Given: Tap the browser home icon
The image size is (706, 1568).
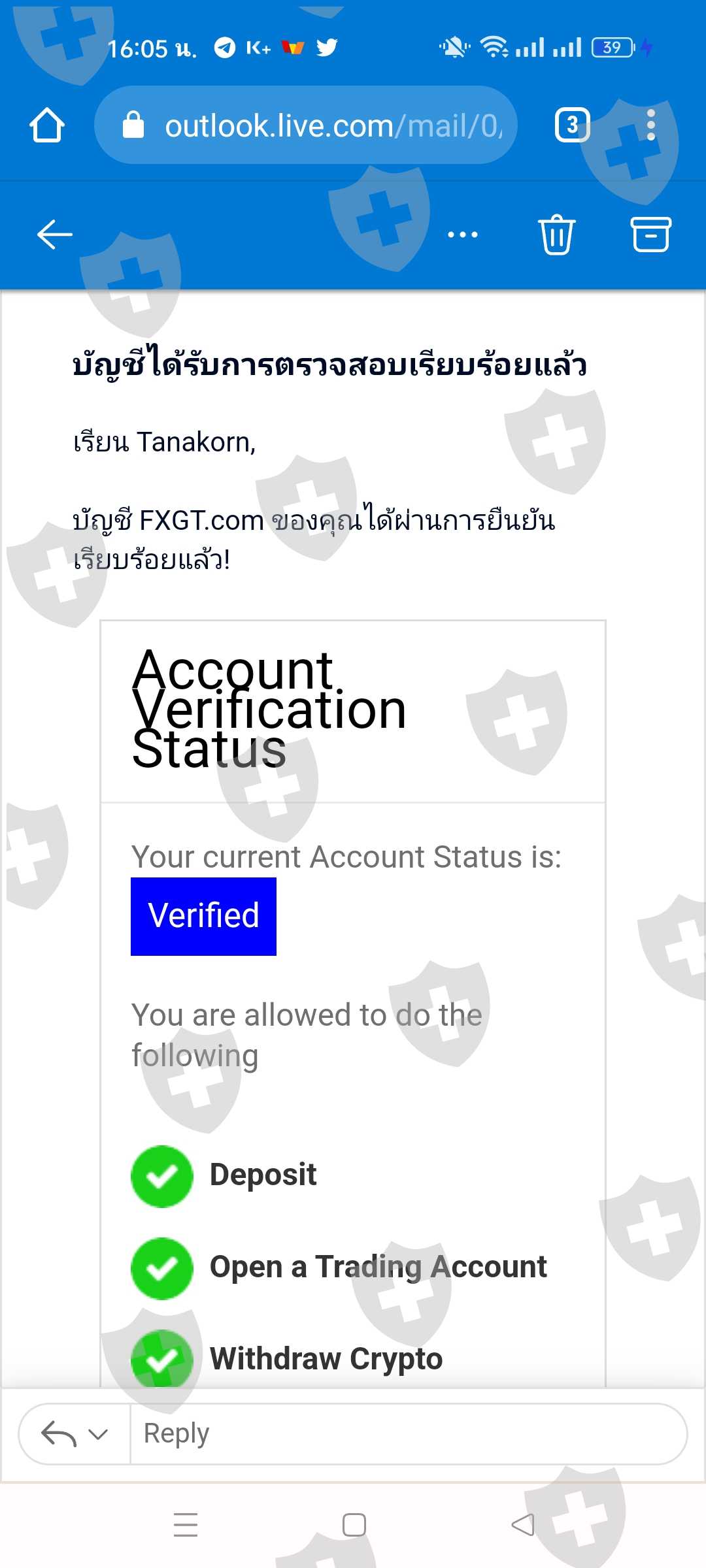Looking at the screenshot, I should coord(47,125).
